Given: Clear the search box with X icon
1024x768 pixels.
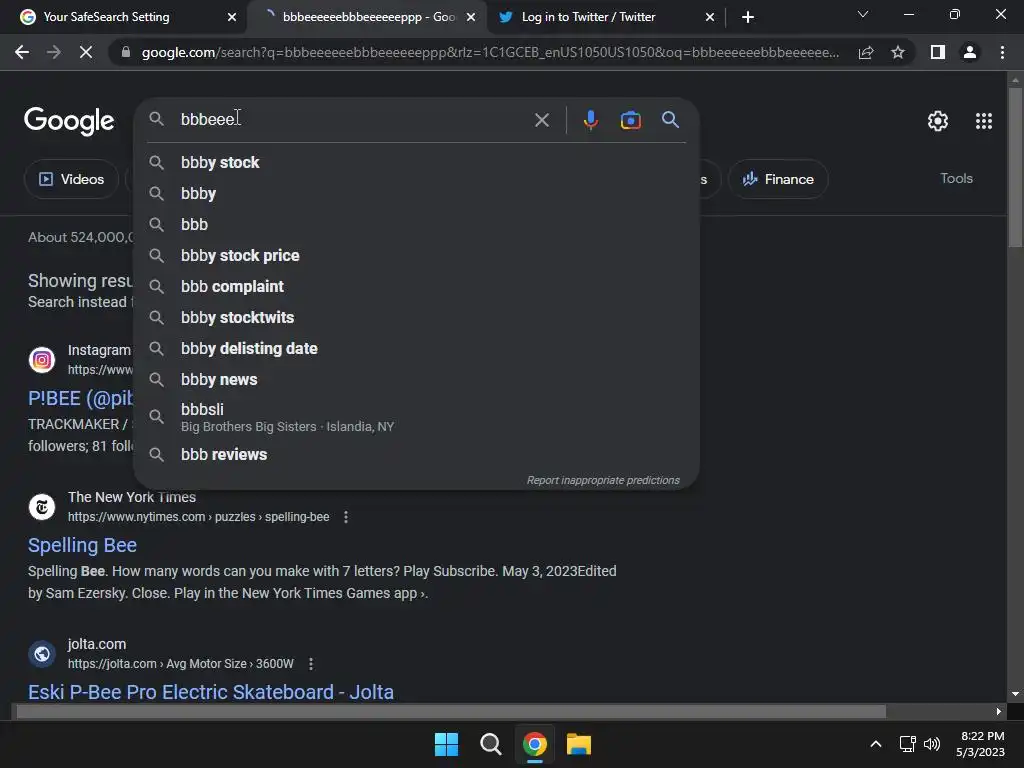Looking at the screenshot, I should tap(541, 120).
